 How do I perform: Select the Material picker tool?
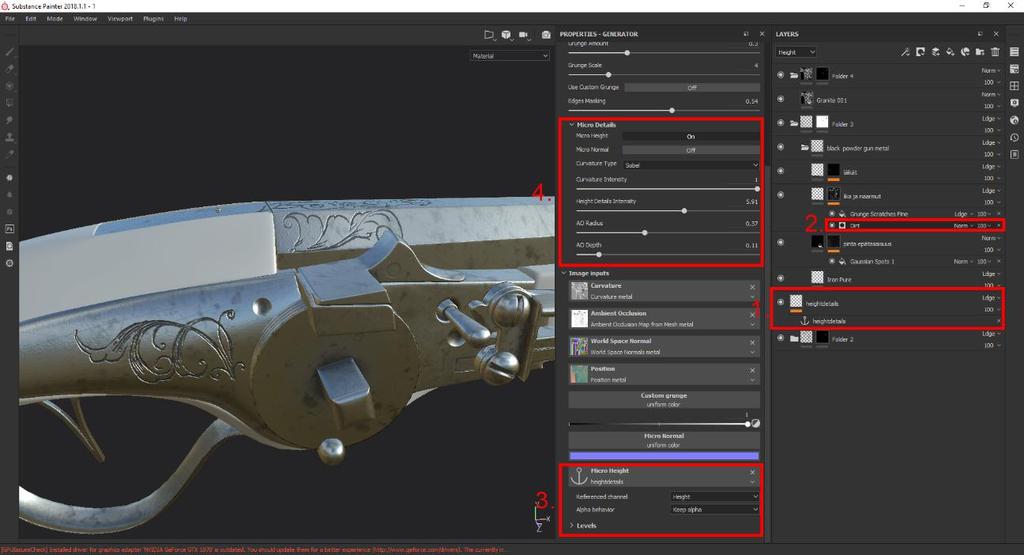10,154
